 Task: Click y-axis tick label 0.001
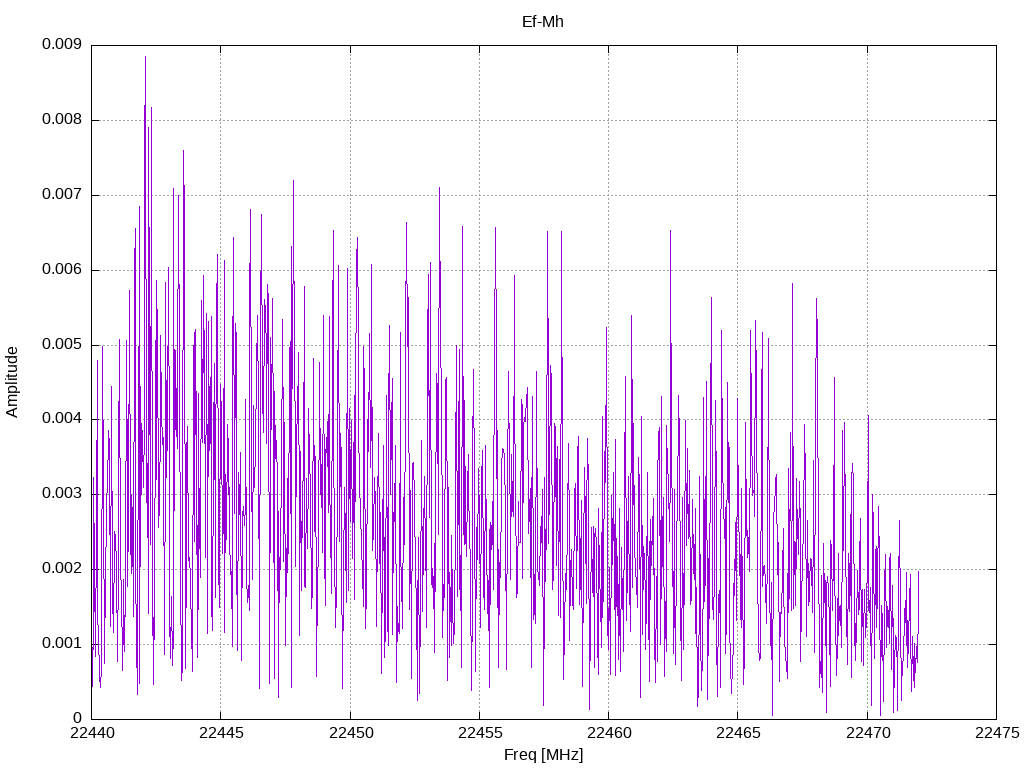tap(62, 643)
